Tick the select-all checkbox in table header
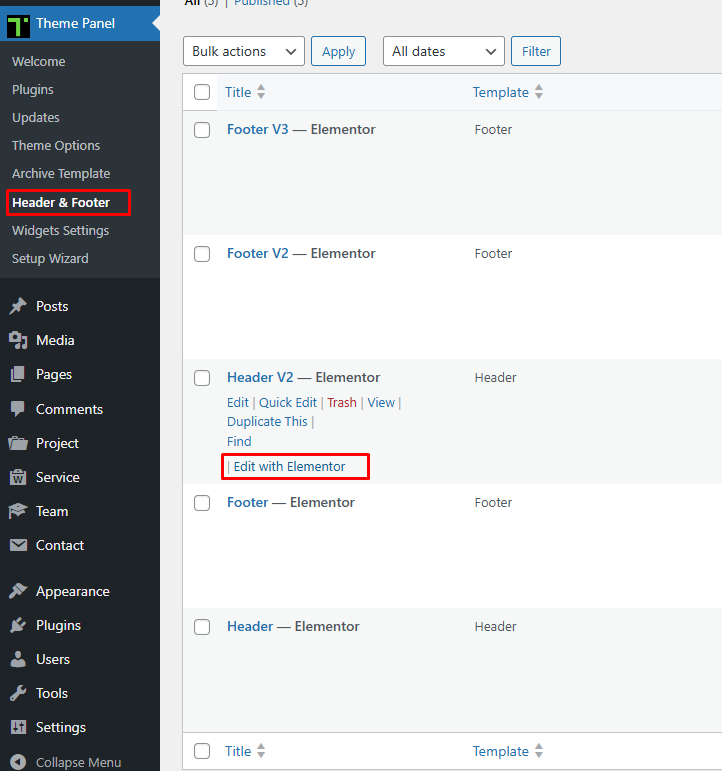The image size is (722, 771). coord(202,92)
